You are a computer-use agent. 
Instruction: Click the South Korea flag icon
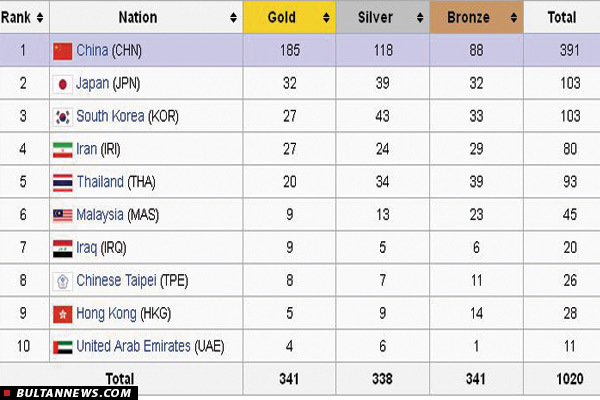click(63, 117)
